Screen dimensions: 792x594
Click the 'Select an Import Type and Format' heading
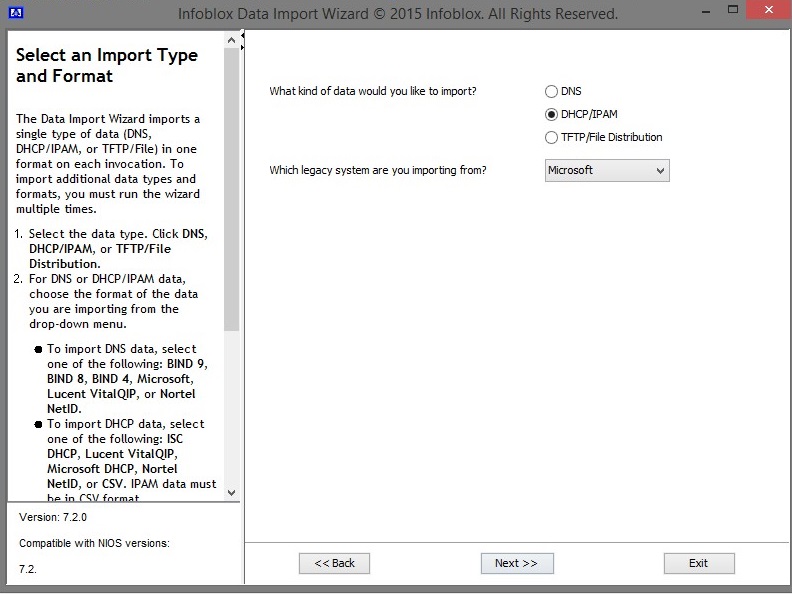point(106,66)
